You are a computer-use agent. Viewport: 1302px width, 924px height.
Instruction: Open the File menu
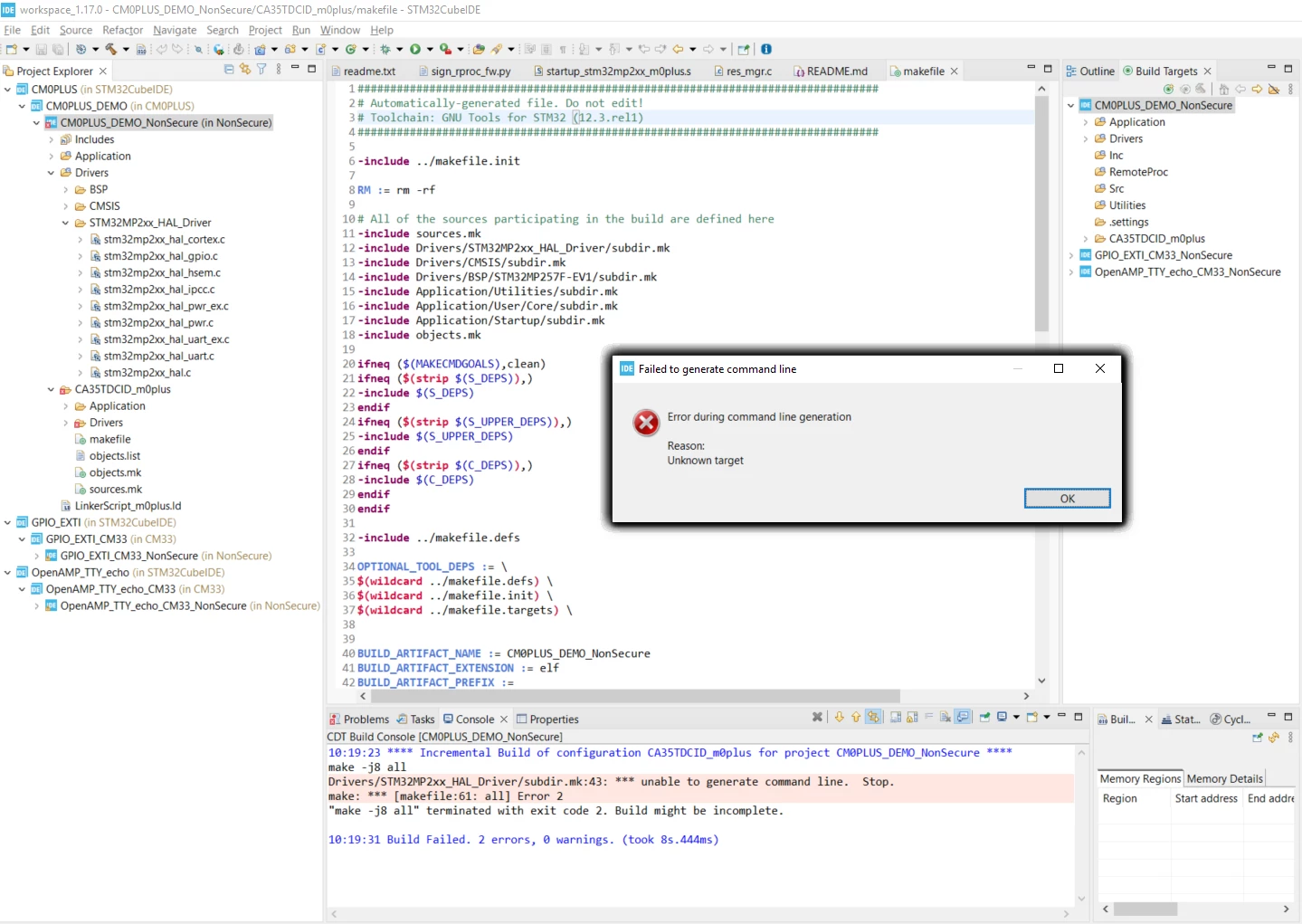coord(13,30)
